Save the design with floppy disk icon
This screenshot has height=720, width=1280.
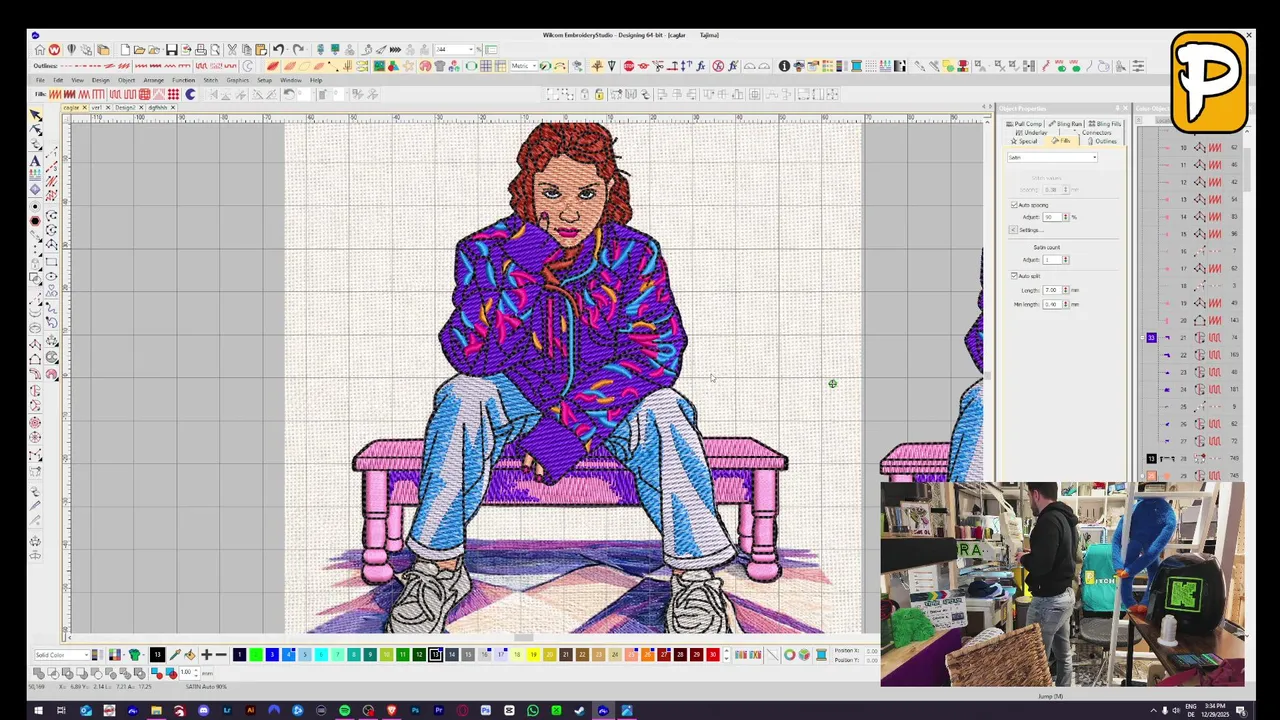click(x=172, y=49)
